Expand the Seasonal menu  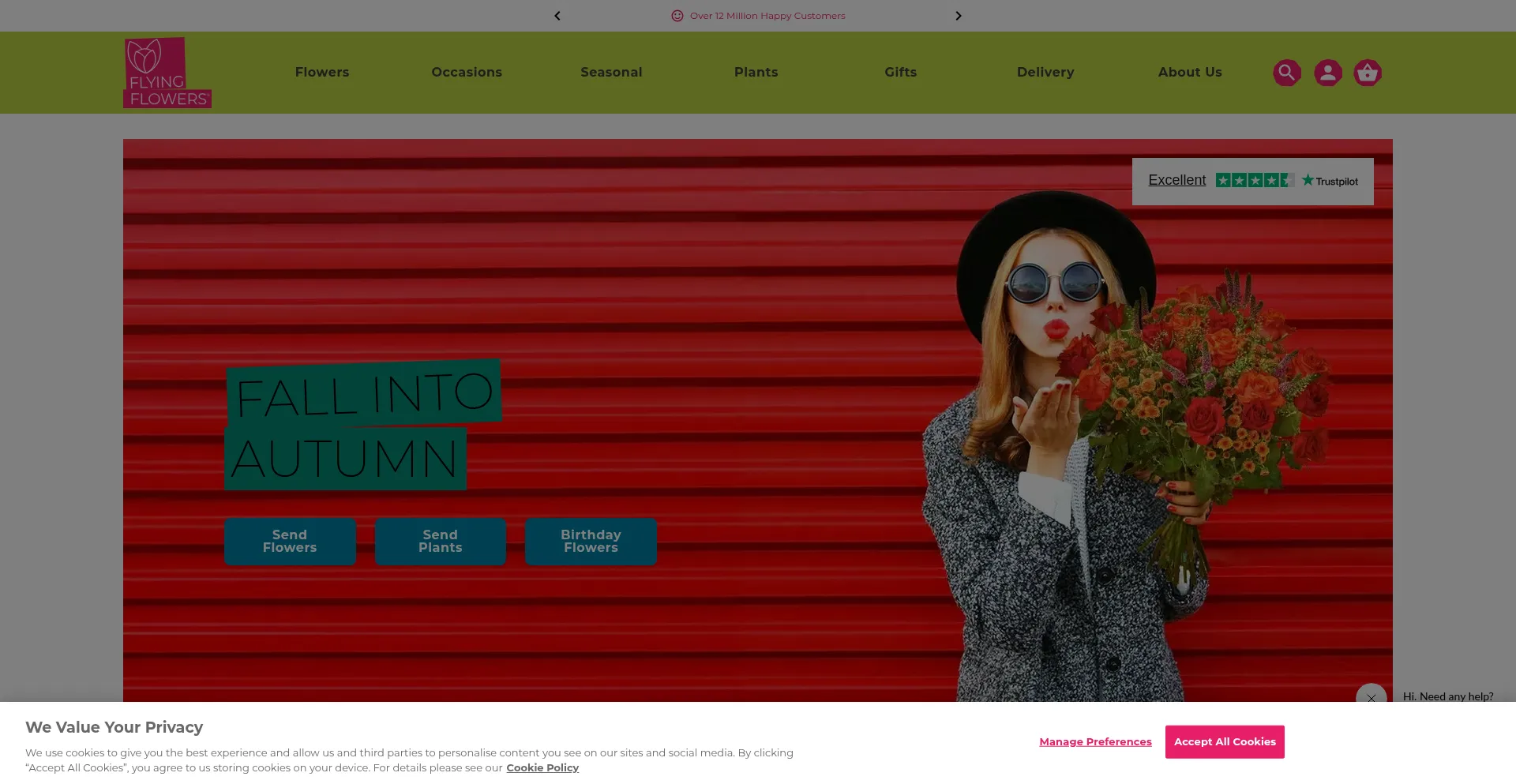(611, 73)
